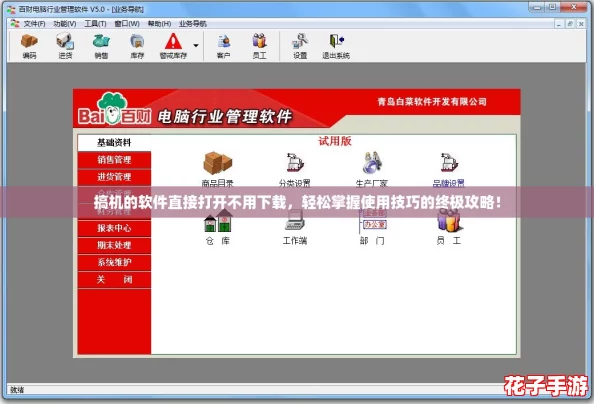The image size is (594, 404).
Task: Click the 就绪 status bar text
Action: tap(17, 390)
